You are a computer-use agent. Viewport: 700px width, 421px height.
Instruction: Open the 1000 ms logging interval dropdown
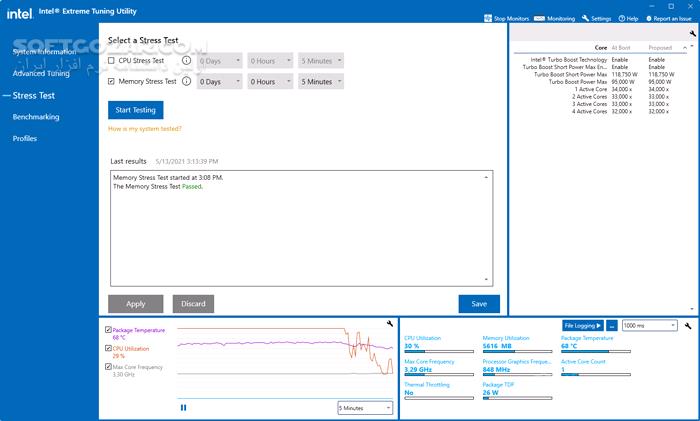point(650,325)
